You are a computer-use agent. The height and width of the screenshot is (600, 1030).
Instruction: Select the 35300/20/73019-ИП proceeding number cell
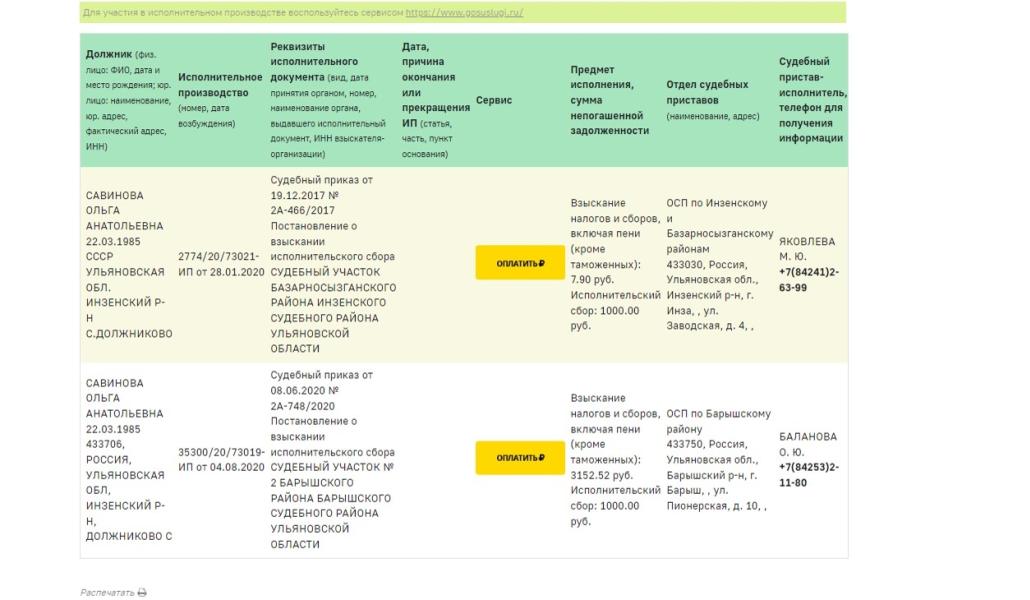tap(221, 459)
